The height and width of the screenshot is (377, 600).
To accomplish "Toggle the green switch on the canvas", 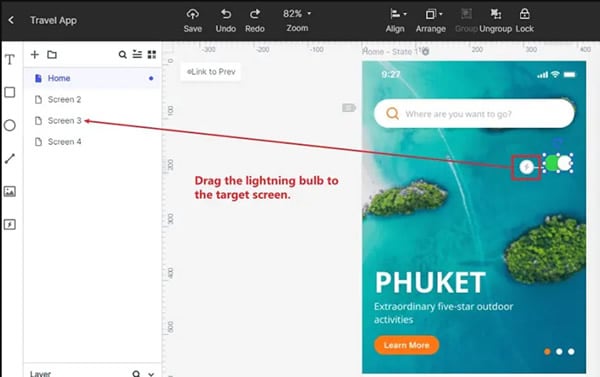I will click(x=558, y=163).
